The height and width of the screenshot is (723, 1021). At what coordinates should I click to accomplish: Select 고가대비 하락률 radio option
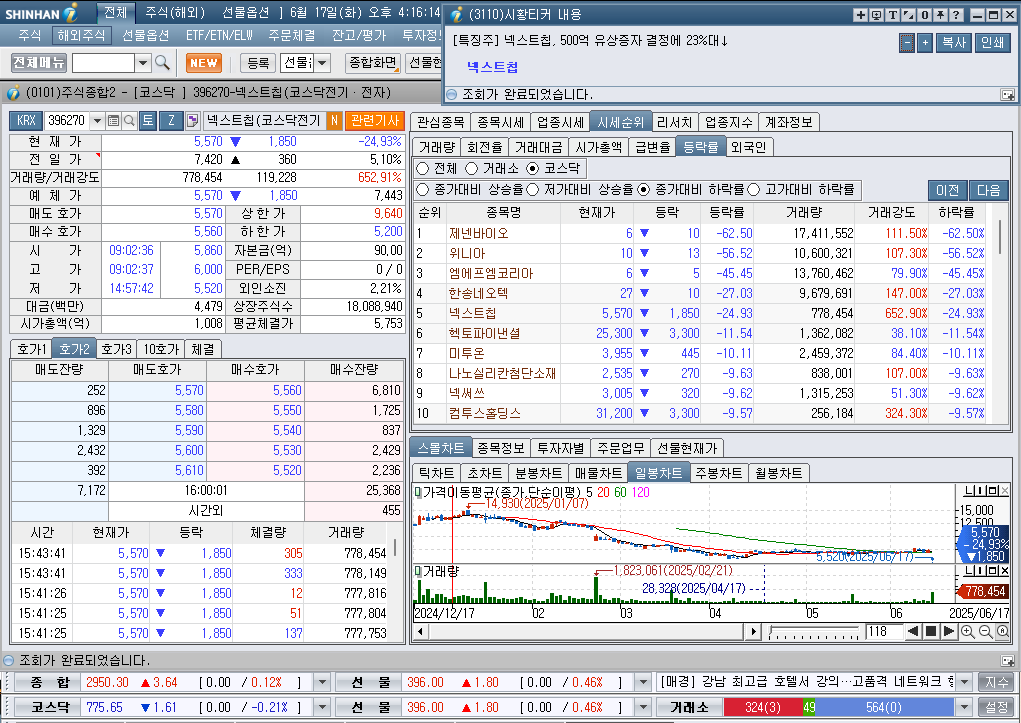tap(753, 190)
